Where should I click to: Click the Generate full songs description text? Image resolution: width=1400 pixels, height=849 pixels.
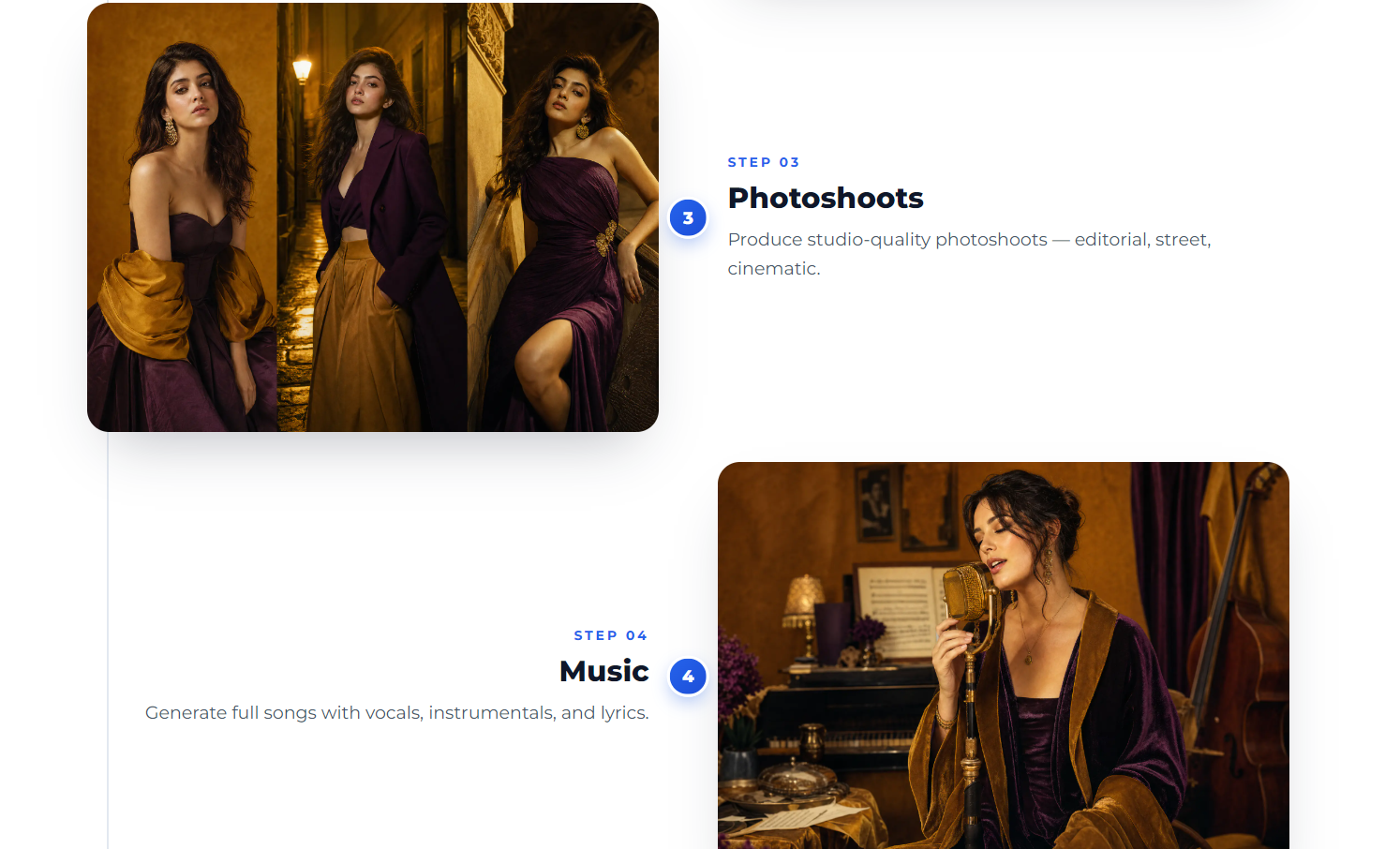pyautogui.click(x=397, y=713)
